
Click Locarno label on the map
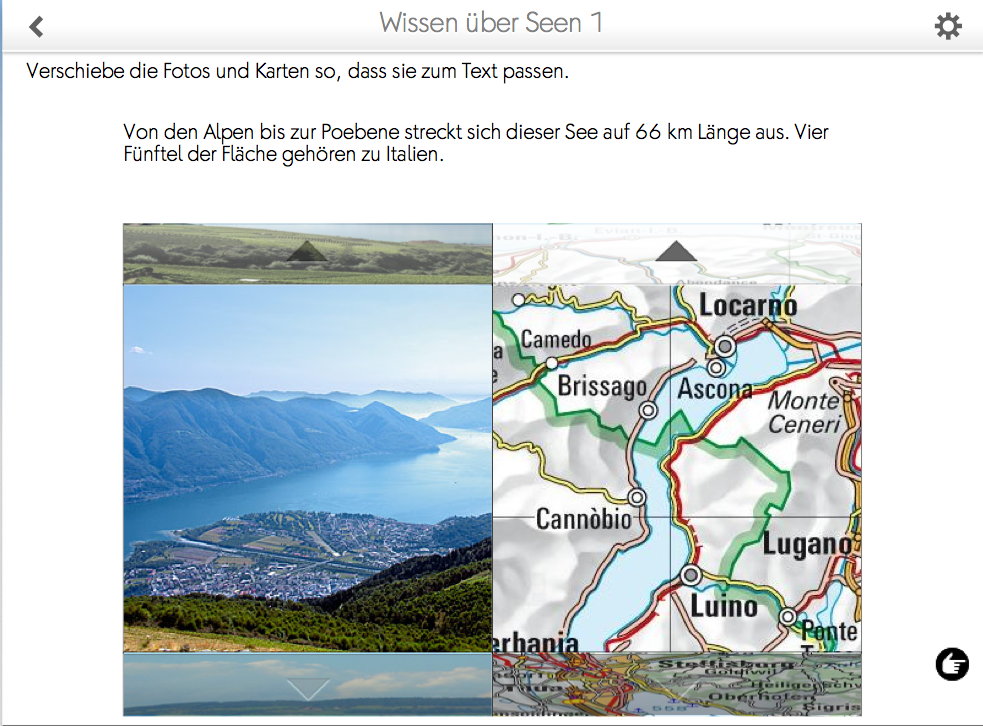748,305
